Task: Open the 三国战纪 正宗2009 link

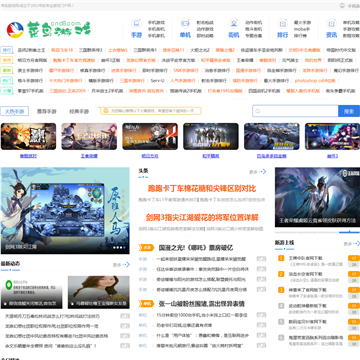Action: [67, 91]
